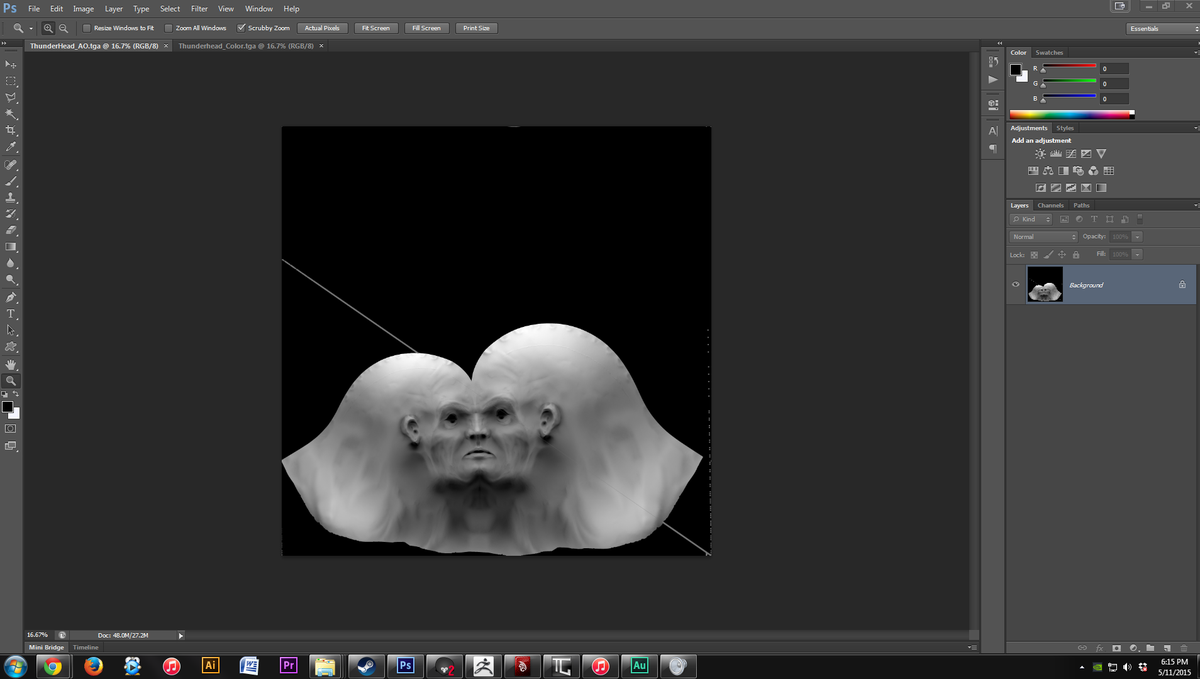
Task: Toggle Lock All padlock beside Lock label
Action: [1075, 254]
